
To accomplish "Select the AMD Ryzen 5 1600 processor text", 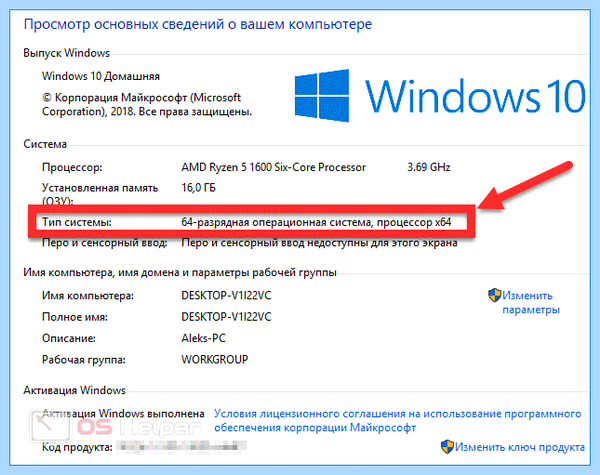I will point(273,167).
